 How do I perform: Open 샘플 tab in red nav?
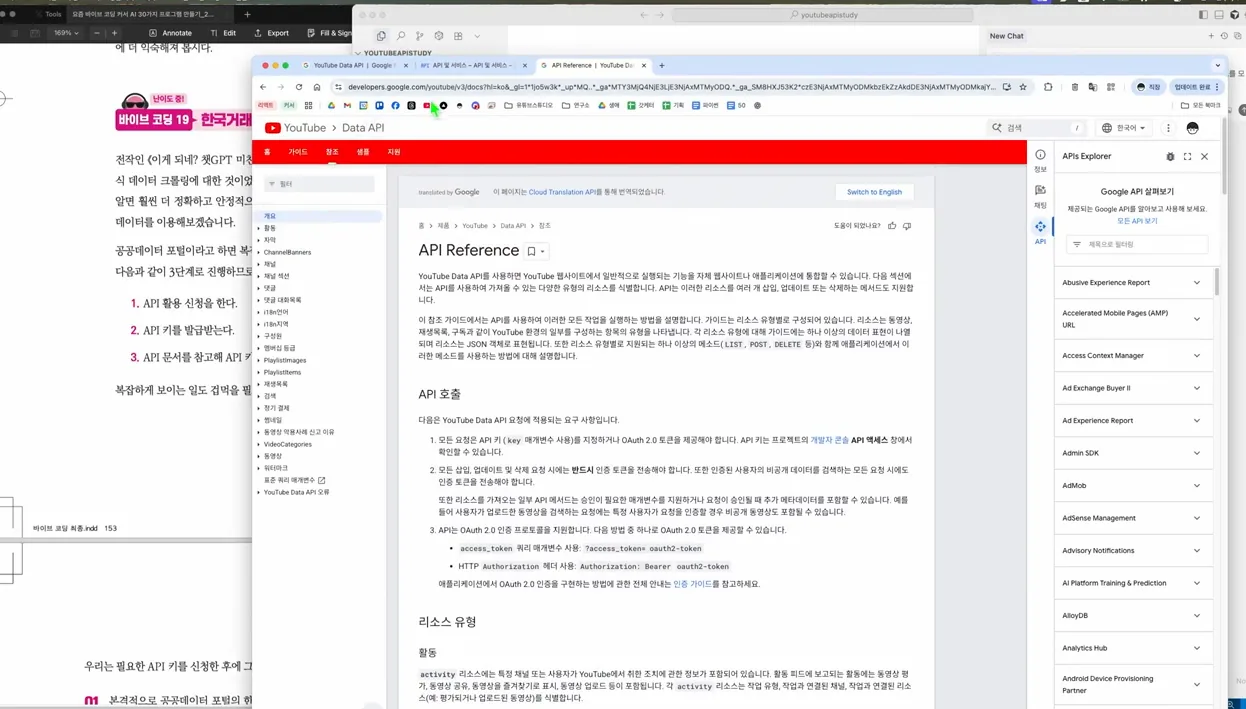coord(363,152)
